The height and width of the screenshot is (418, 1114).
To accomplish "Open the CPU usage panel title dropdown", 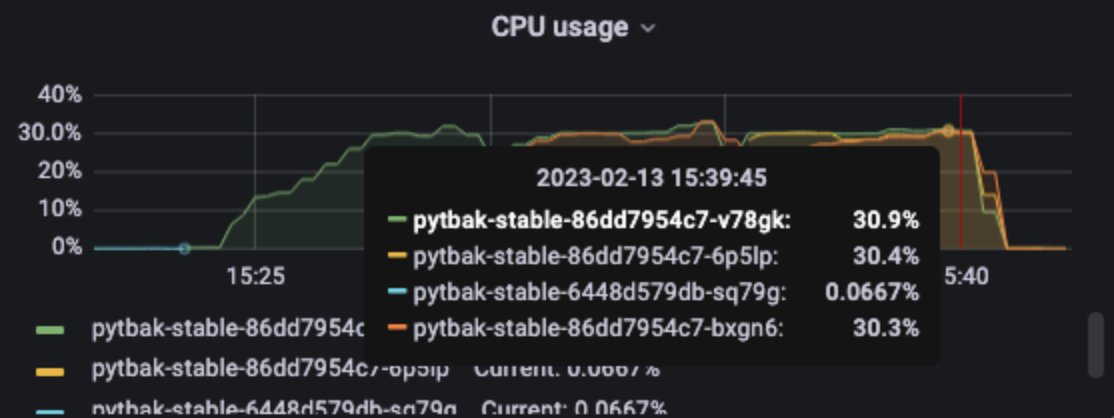I will (x=573, y=27).
